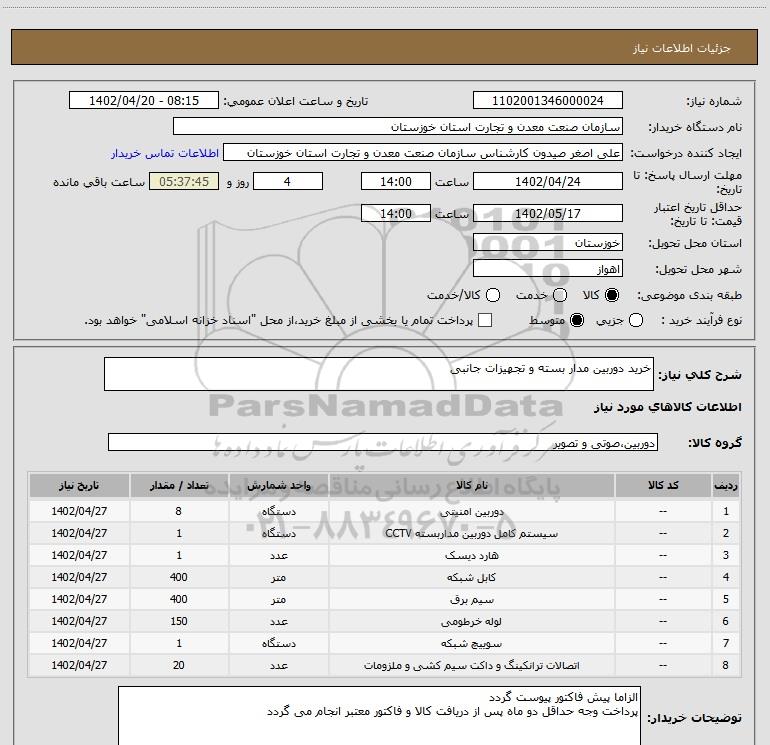
Task: Click the واحد شمارش column header
Action: (278, 486)
